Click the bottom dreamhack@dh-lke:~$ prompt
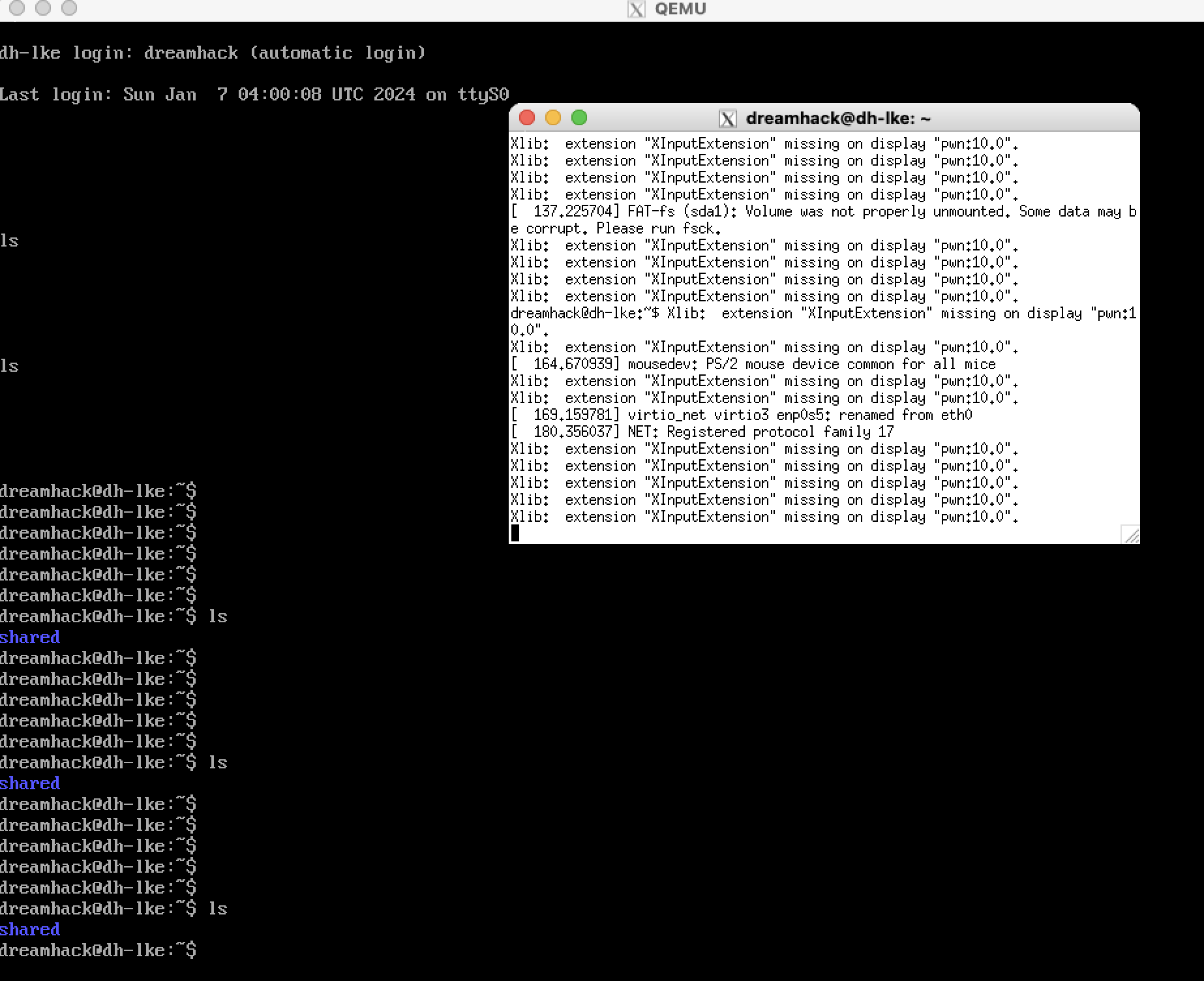This screenshot has height=981, width=1204. coord(98,950)
